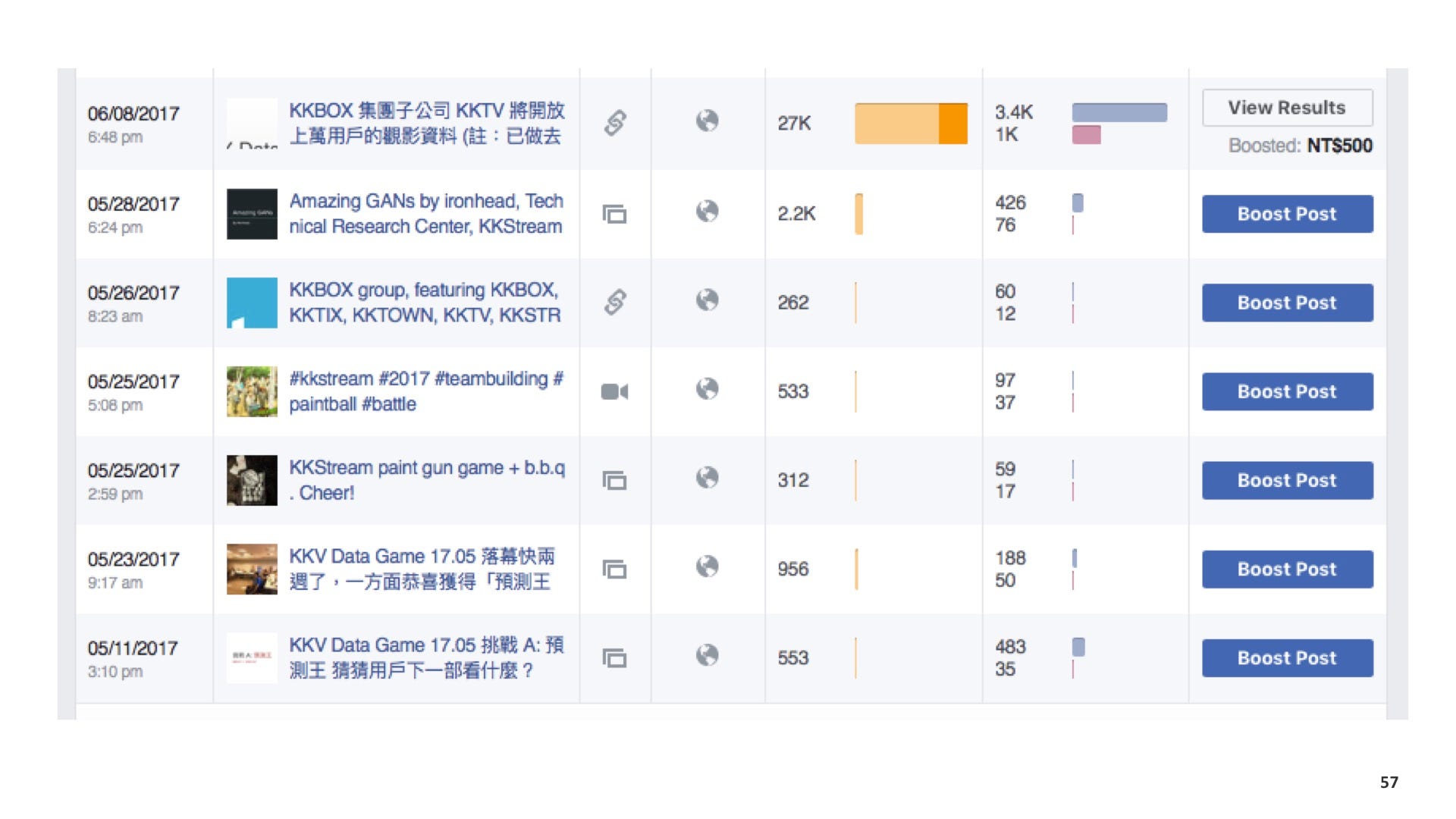The width and height of the screenshot is (1456, 819).
Task: Click photo album icon for Amazing GANs post
Action: (614, 214)
